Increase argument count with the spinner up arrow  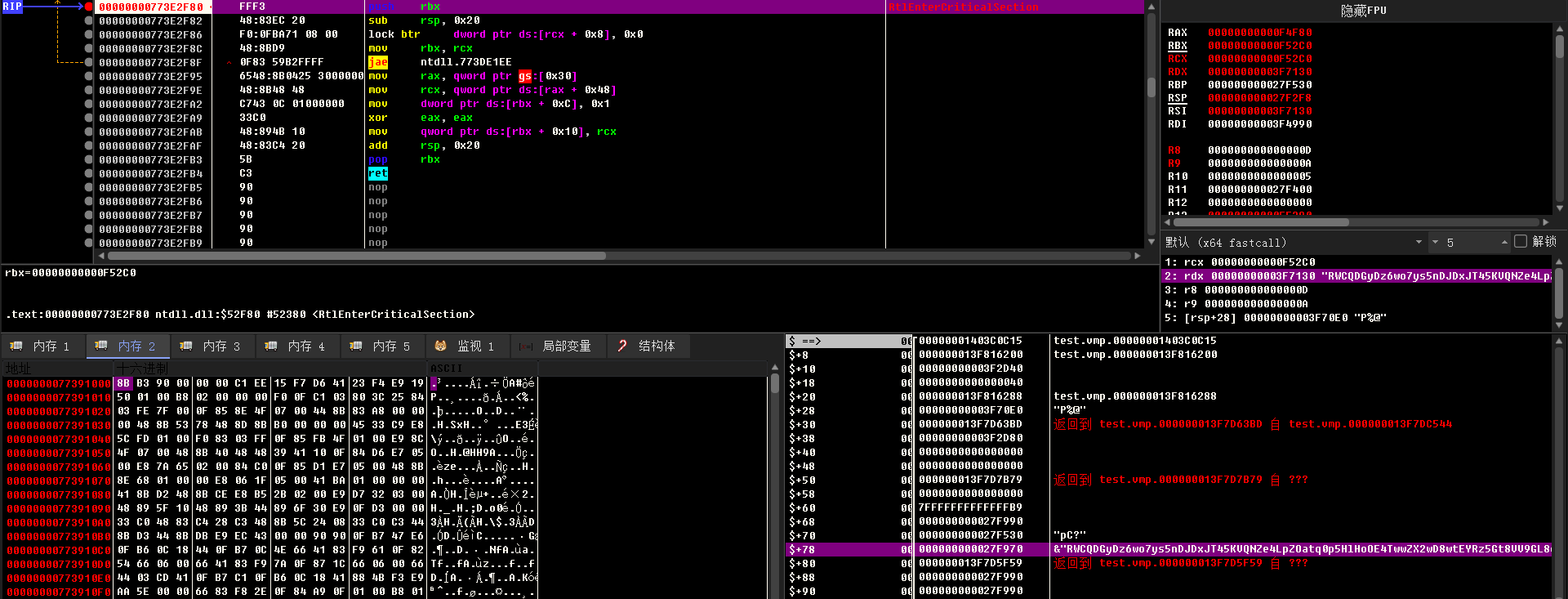click(x=1504, y=242)
